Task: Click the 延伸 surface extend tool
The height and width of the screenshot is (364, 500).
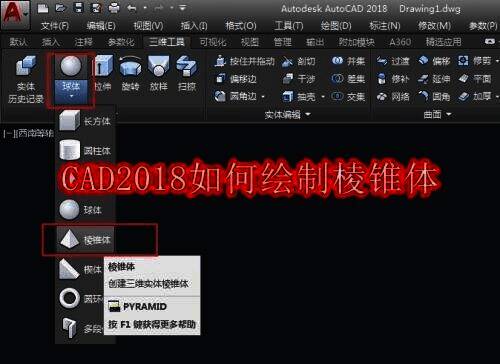Action: 434,79
